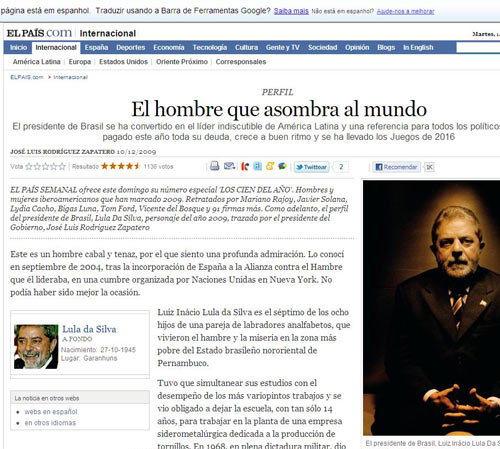Click the author name José Luis Rodríguez Zapatero
500x449 pixels.
pos(62,152)
